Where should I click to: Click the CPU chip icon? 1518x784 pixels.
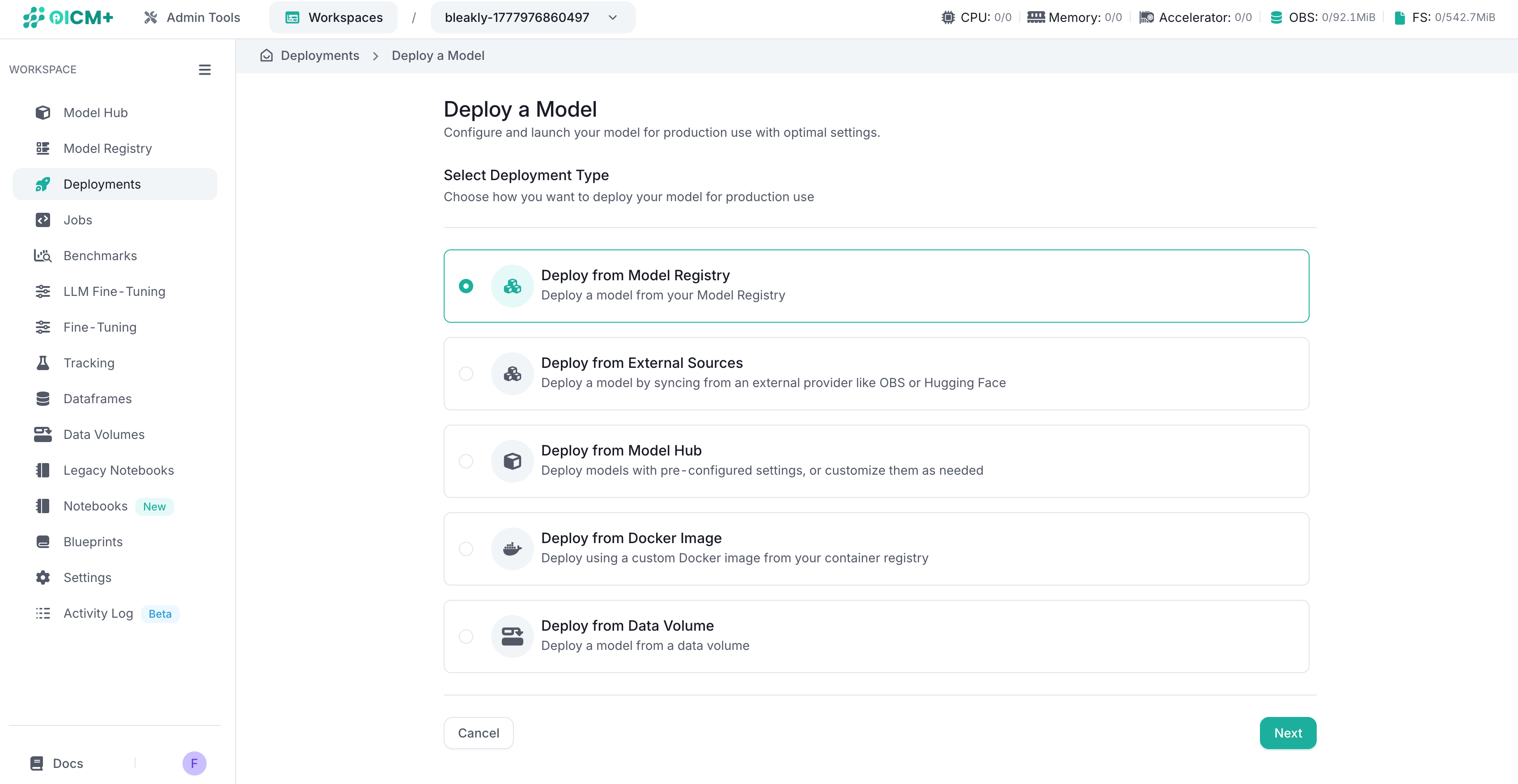click(x=948, y=18)
